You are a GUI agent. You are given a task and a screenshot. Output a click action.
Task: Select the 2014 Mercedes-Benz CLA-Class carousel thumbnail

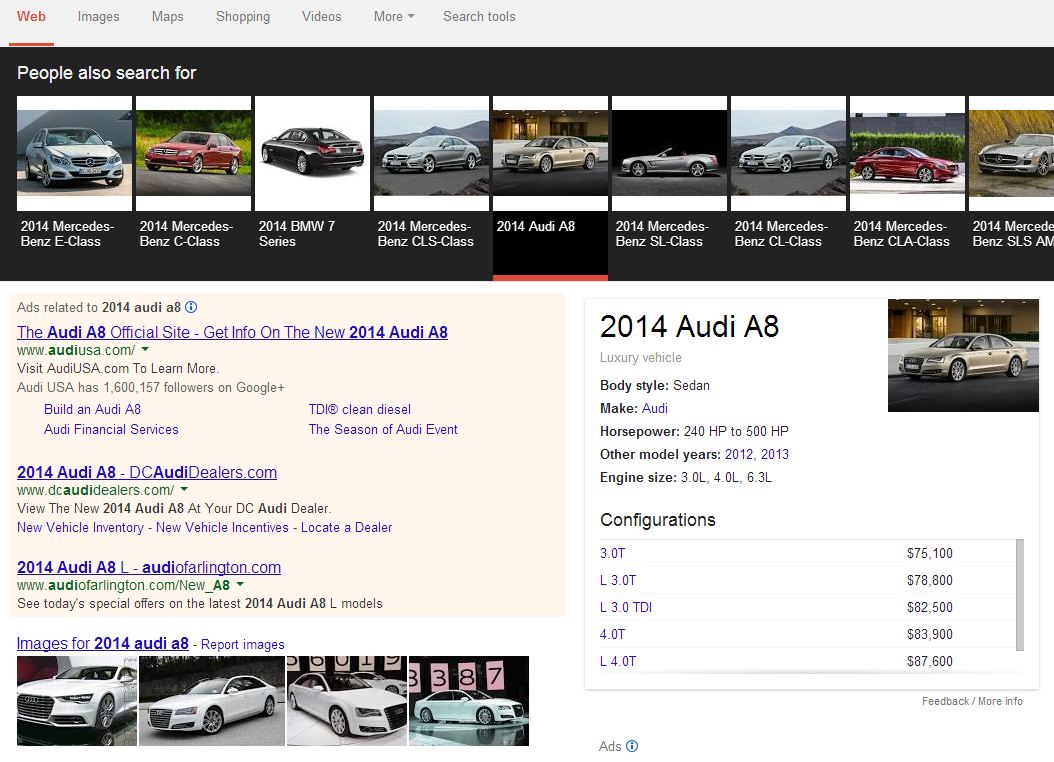click(x=907, y=153)
